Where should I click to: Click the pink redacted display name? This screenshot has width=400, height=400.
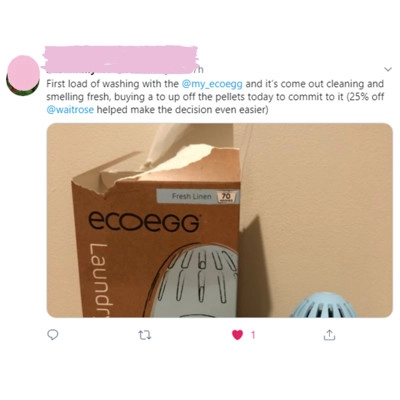[121, 59]
